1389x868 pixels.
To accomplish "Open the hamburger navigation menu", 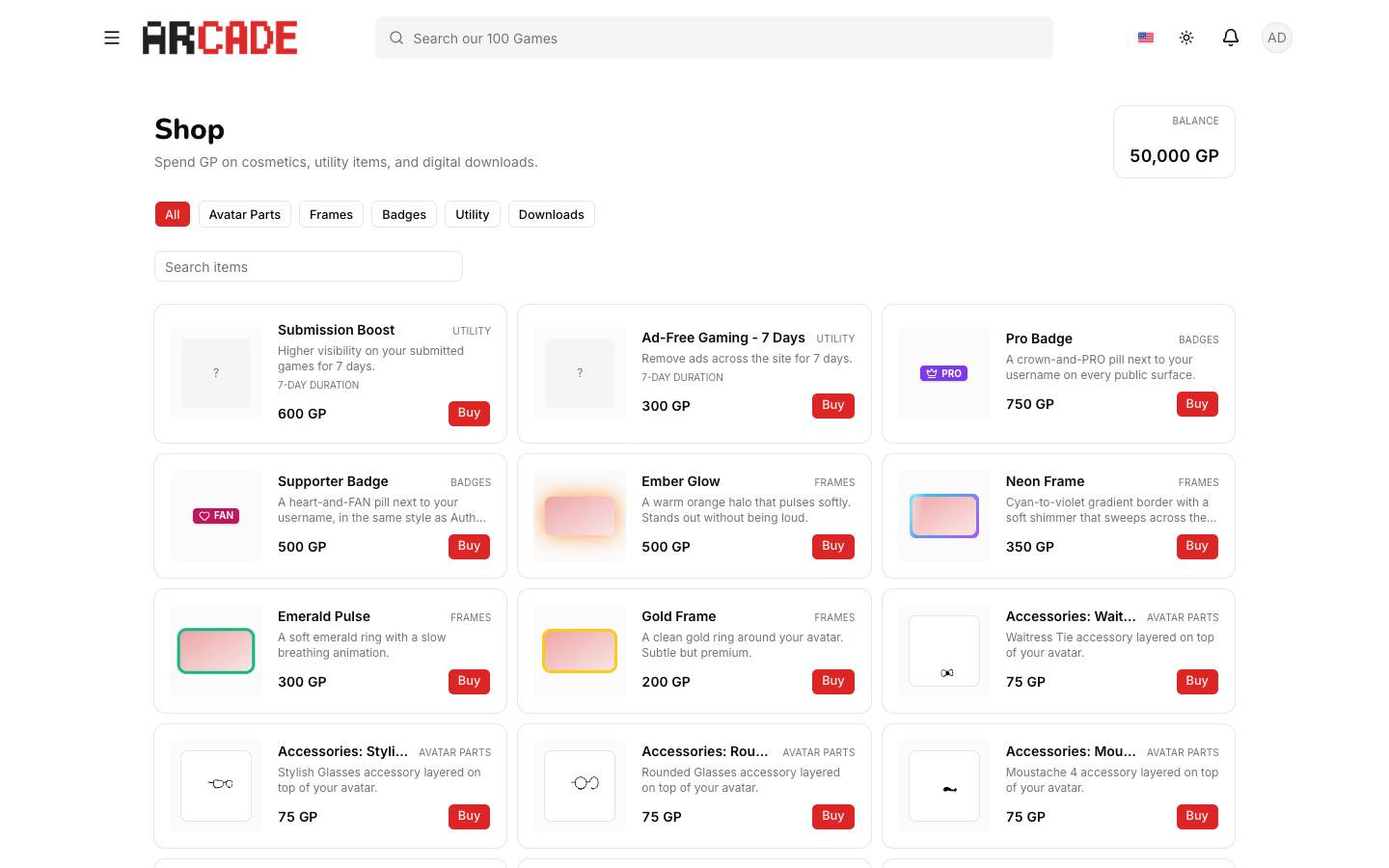I will (x=112, y=38).
